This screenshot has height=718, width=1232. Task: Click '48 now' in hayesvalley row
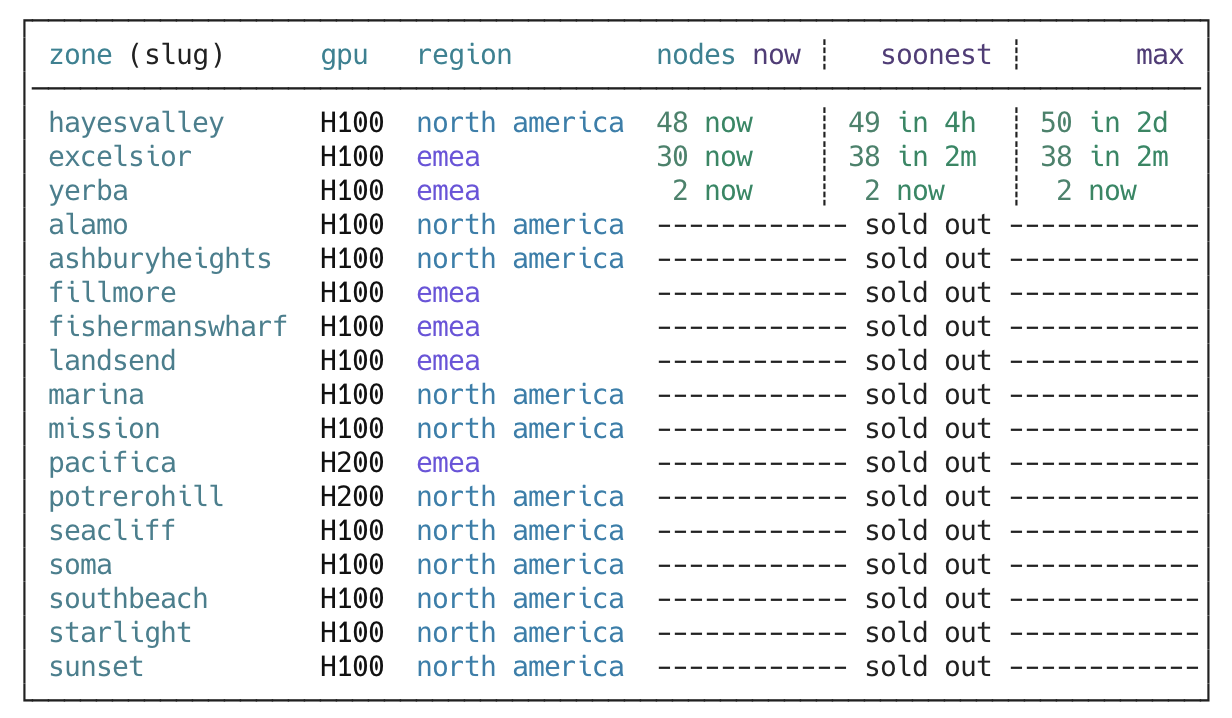[704, 123]
